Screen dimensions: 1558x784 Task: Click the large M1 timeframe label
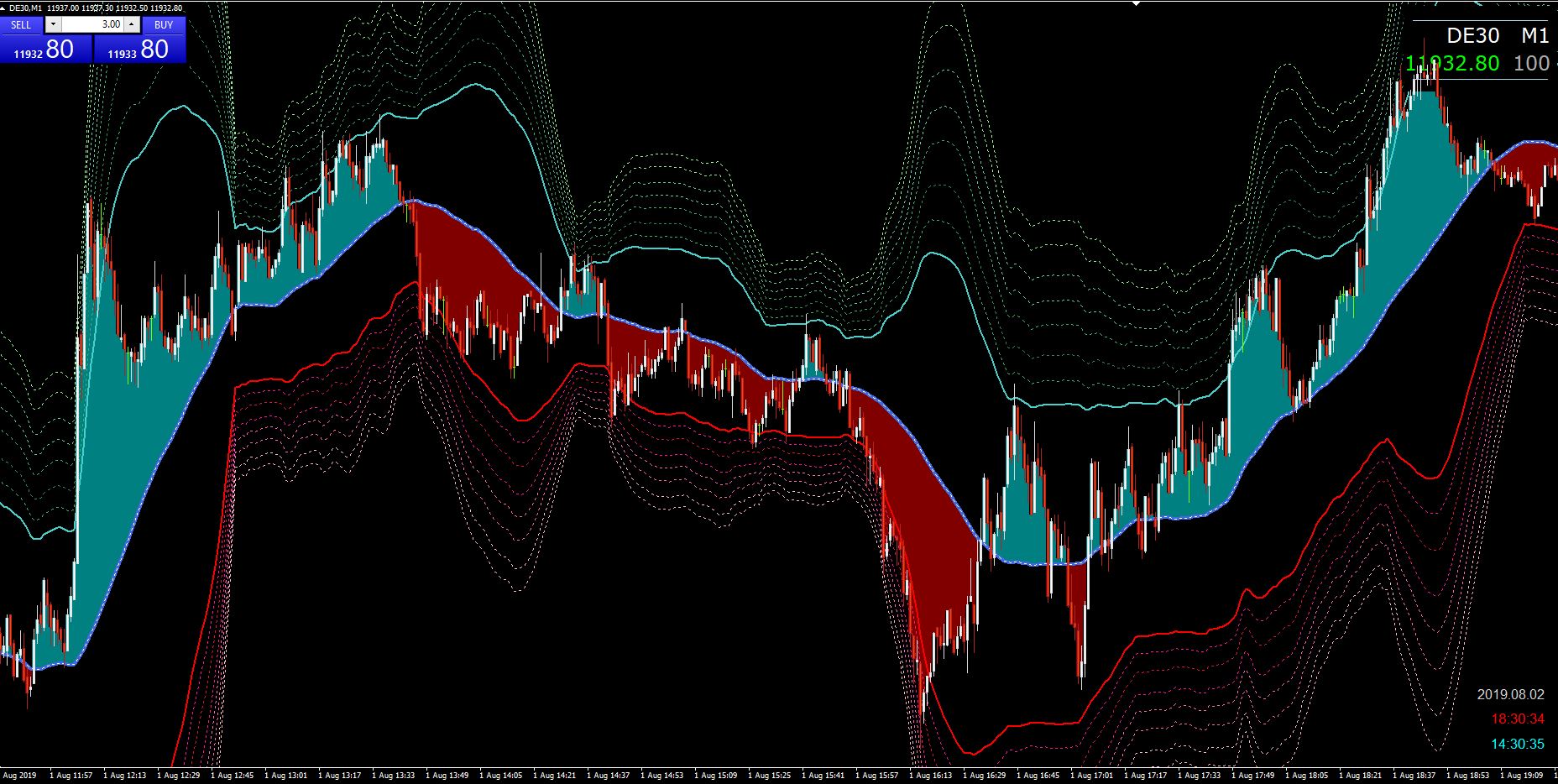point(1534,35)
